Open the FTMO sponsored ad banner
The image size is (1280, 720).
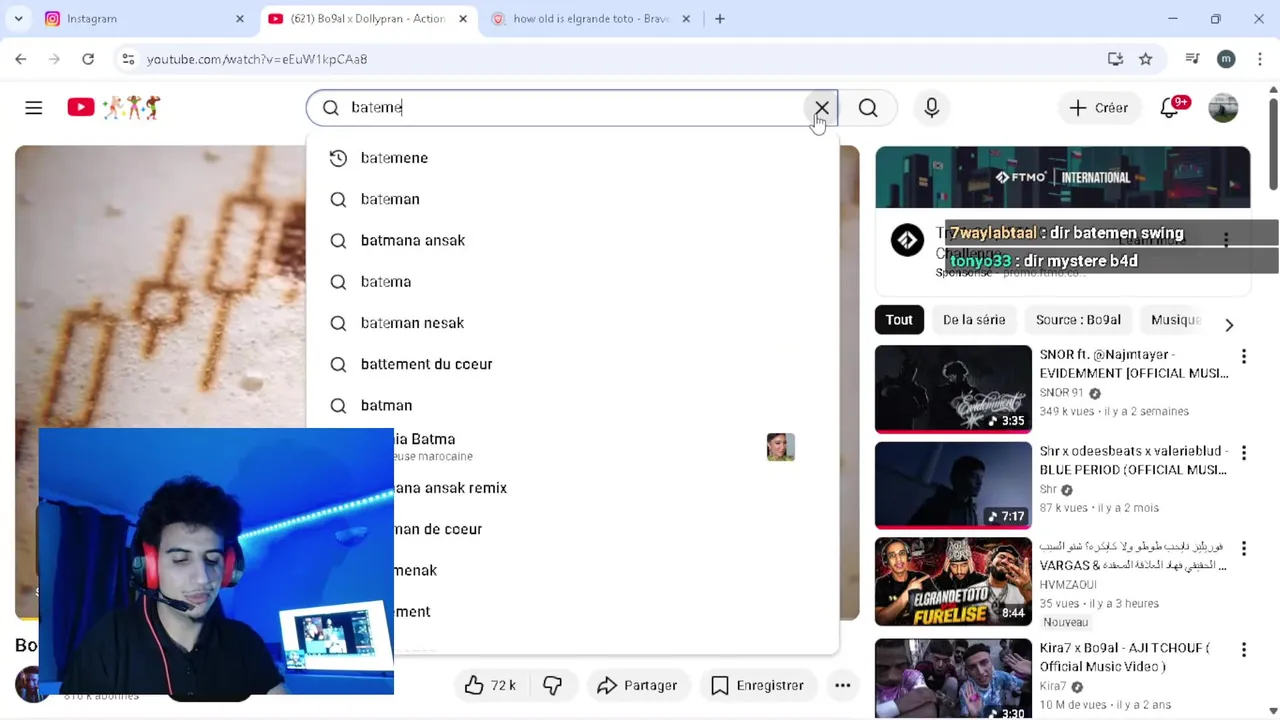point(1062,177)
